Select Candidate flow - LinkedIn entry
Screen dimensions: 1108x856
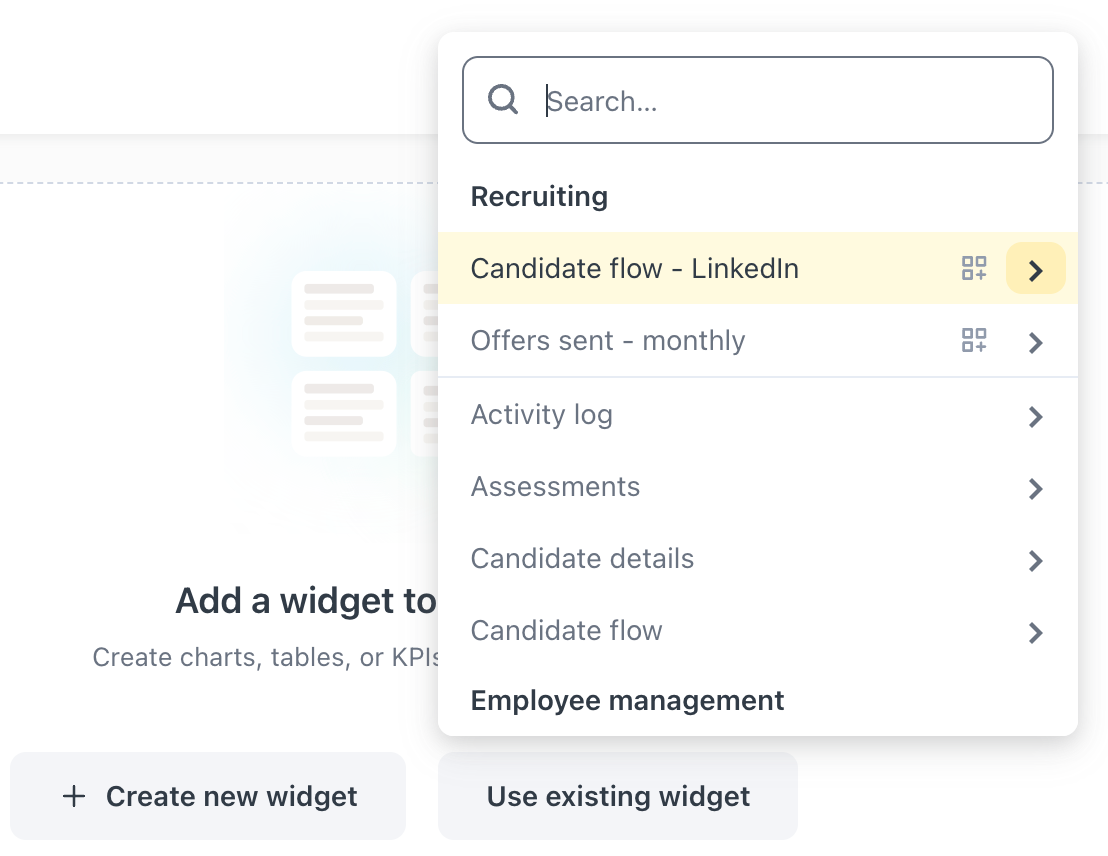click(634, 269)
